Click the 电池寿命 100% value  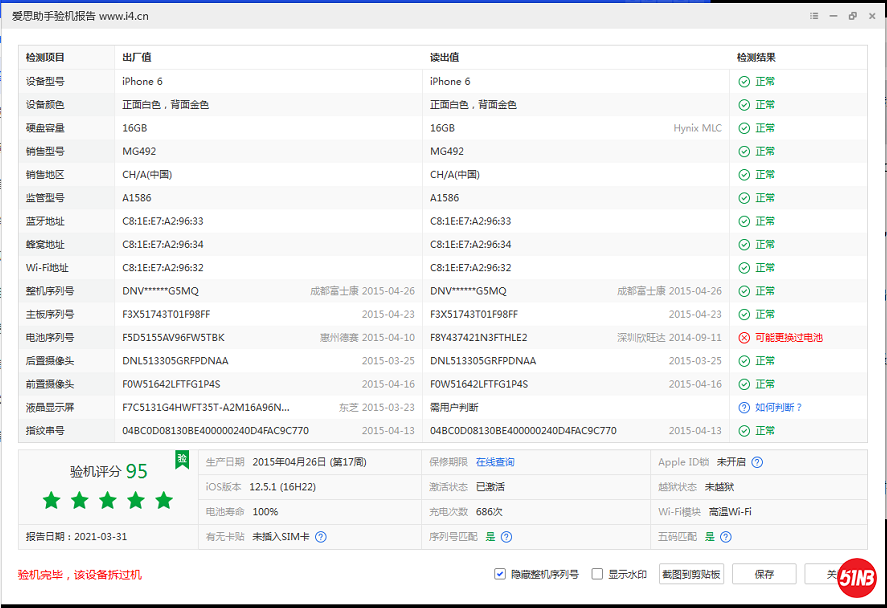pos(265,512)
